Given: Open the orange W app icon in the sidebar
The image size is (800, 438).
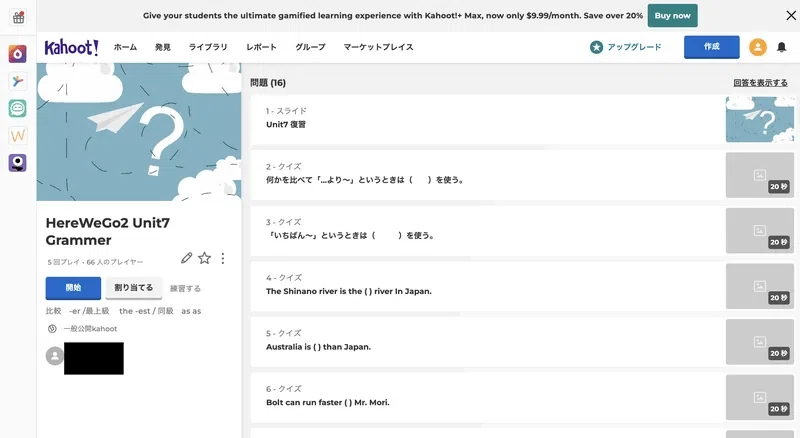Looking at the screenshot, I should (17, 136).
